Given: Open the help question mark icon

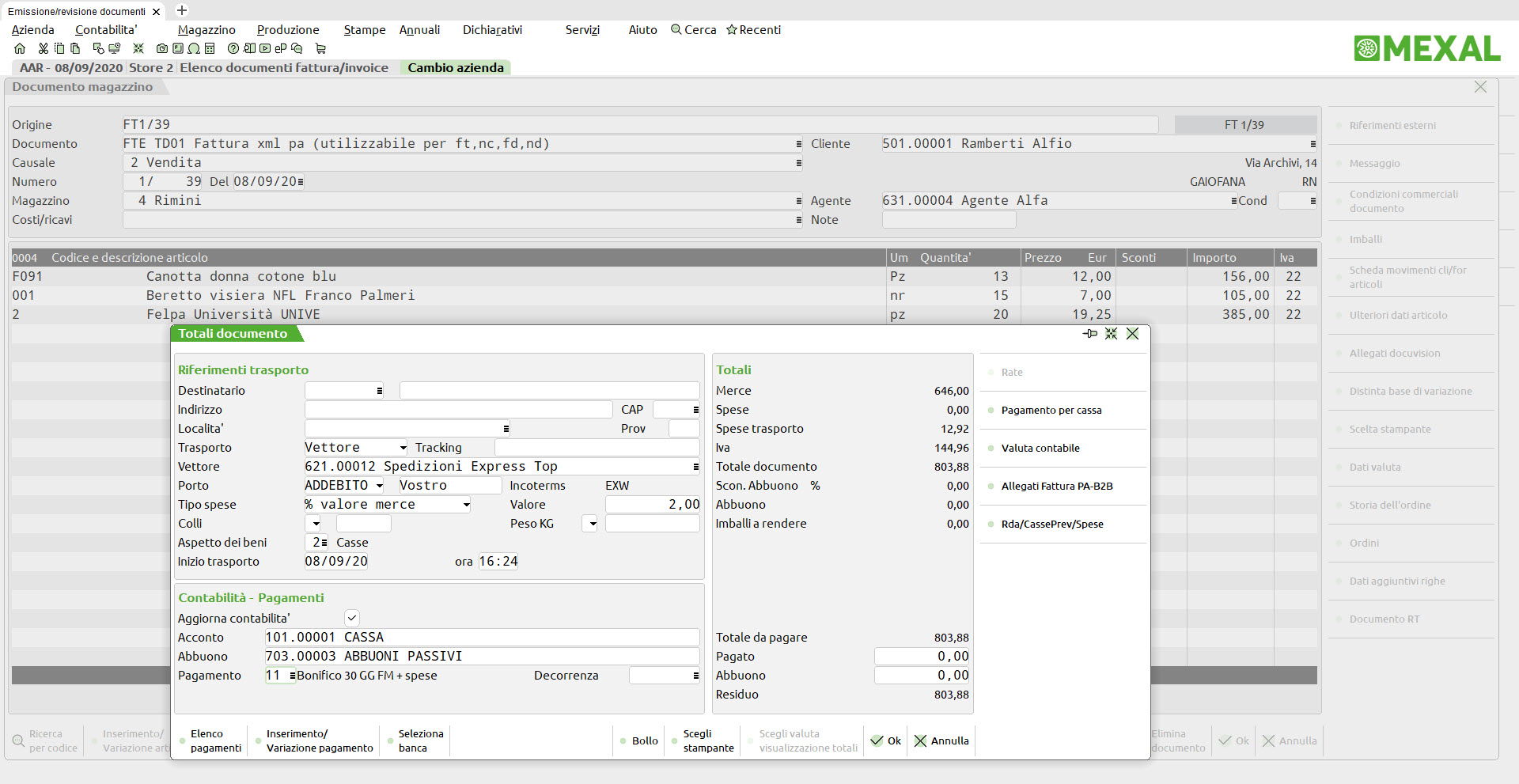Looking at the screenshot, I should [x=233, y=48].
